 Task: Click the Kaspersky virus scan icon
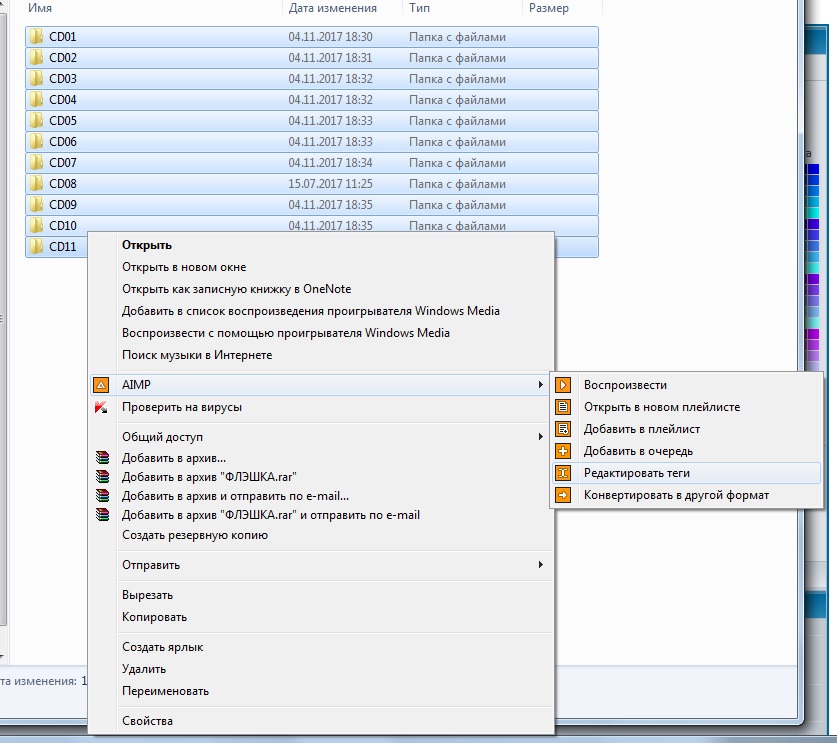tap(100, 407)
